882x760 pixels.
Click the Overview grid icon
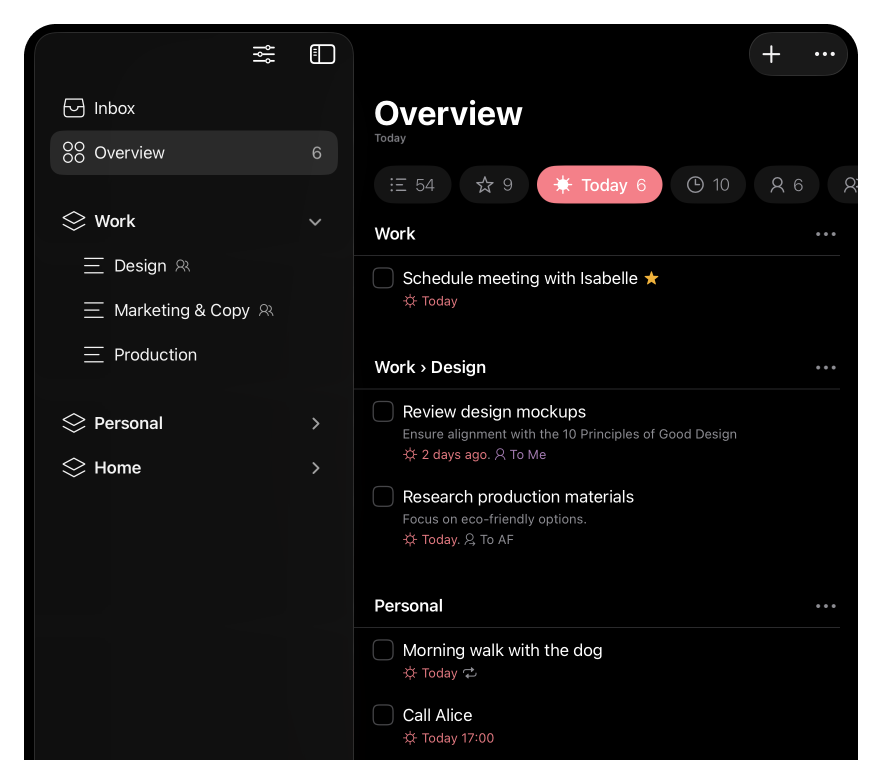[x=73, y=152]
